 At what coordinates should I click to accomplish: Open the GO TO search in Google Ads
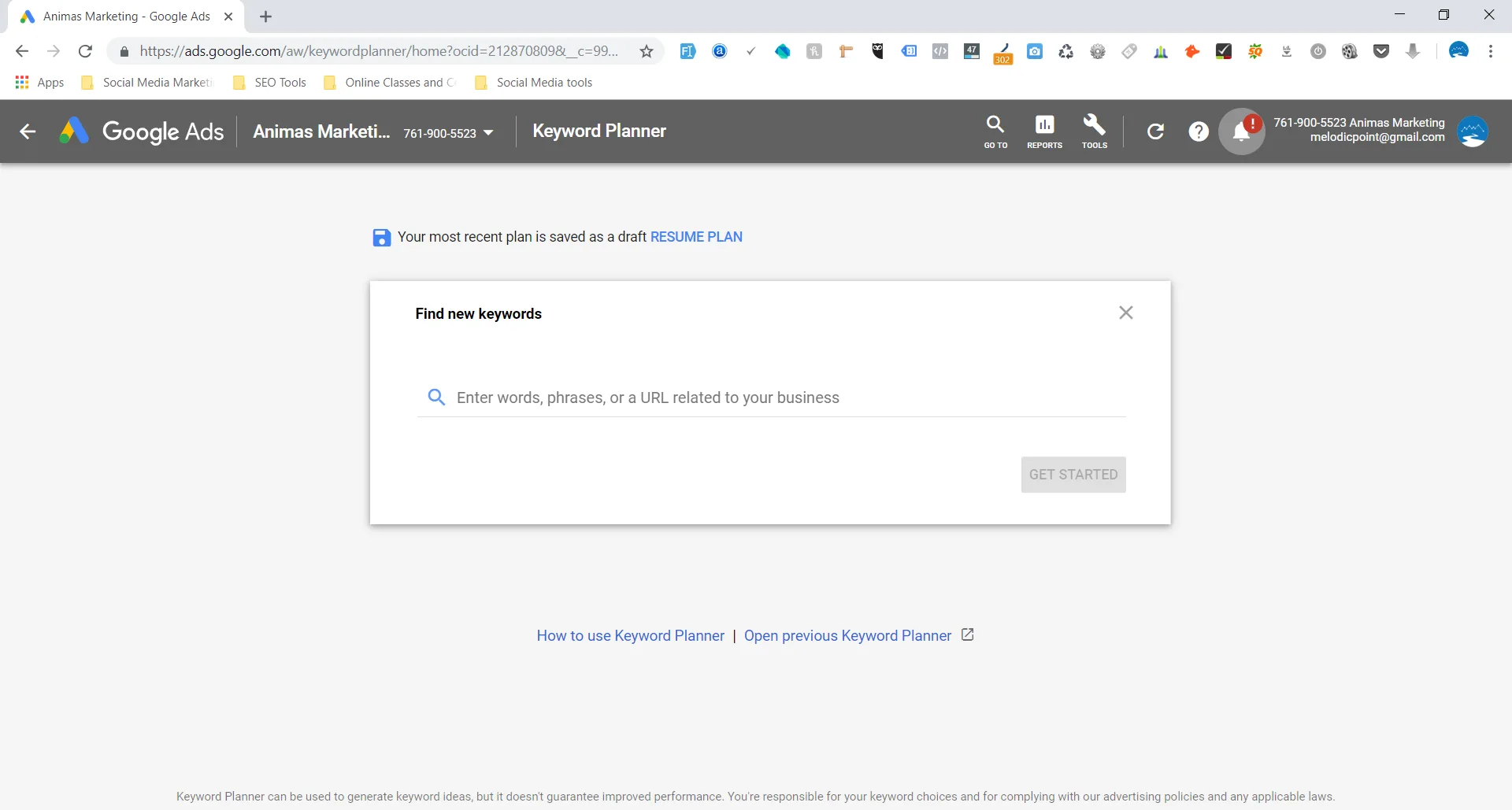(x=995, y=131)
